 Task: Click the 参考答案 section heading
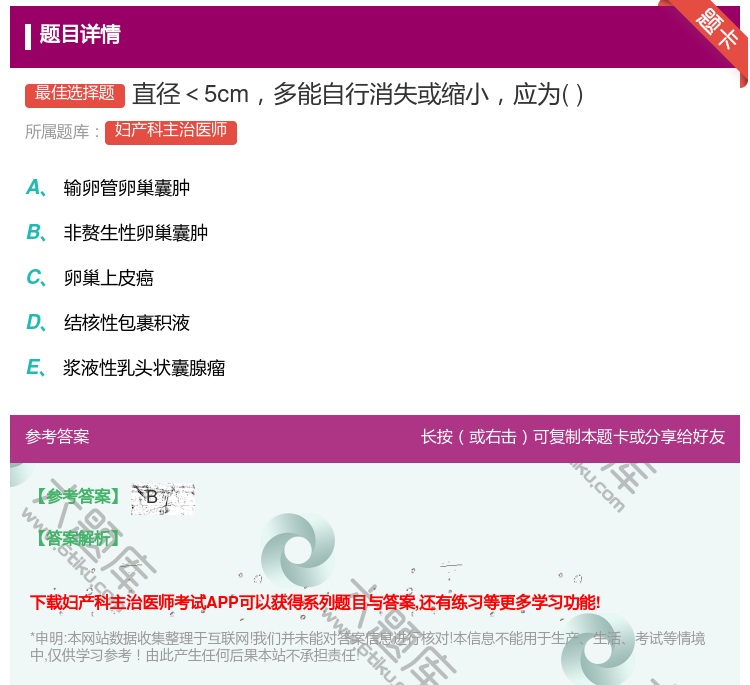57,437
